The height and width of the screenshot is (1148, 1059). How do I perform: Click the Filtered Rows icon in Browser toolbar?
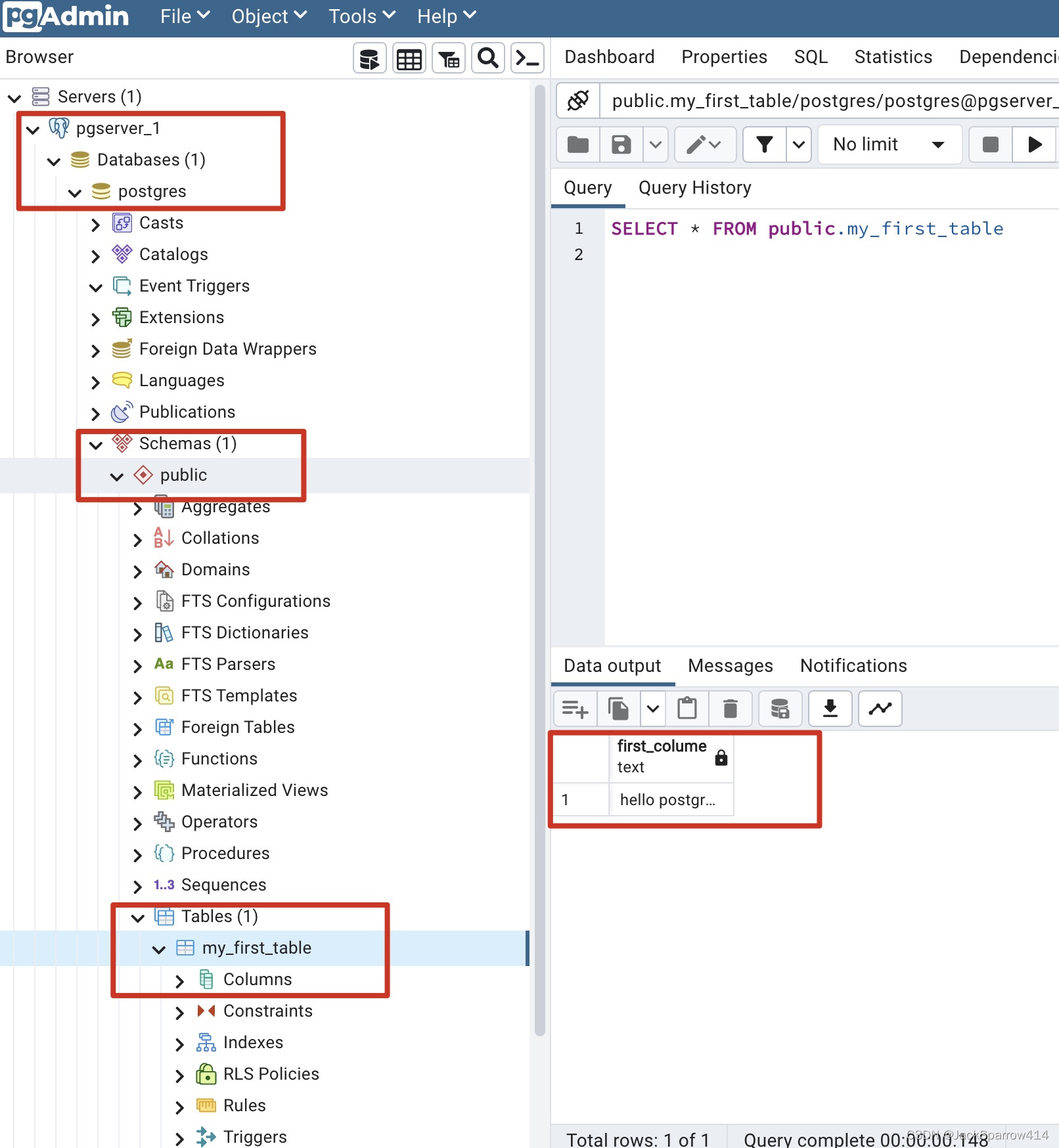(449, 58)
